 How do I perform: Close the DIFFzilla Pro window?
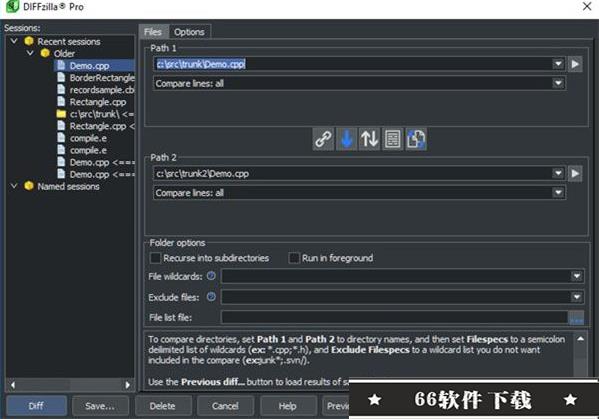587,6
